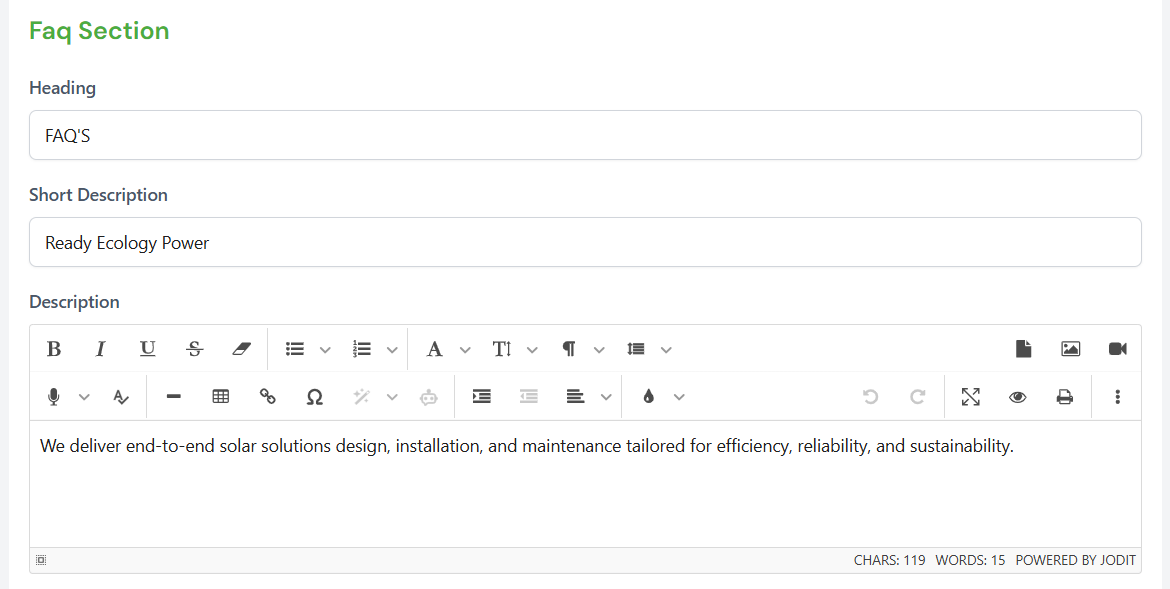Expand the bullet list style dropdown

pyautogui.click(x=325, y=349)
